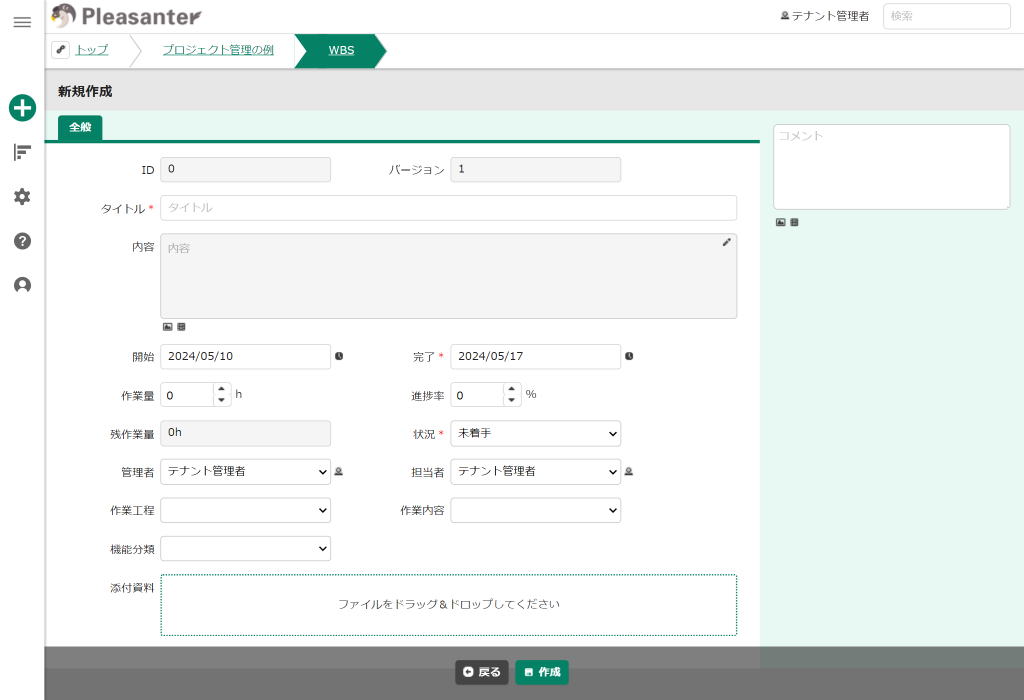
Task: Click the 添付資料 file drop zone
Action: click(x=449, y=605)
